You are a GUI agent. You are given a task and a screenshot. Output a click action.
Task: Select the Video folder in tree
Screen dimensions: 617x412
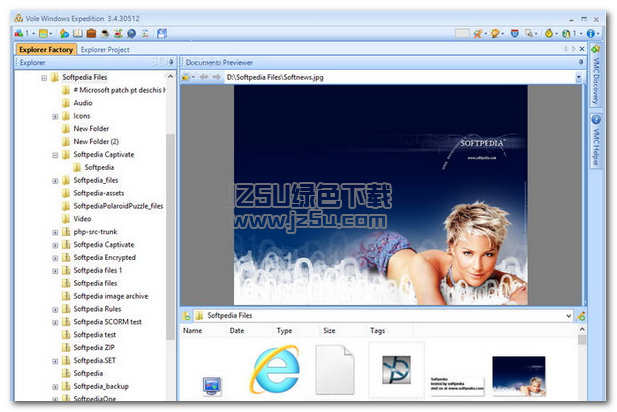click(82, 219)
